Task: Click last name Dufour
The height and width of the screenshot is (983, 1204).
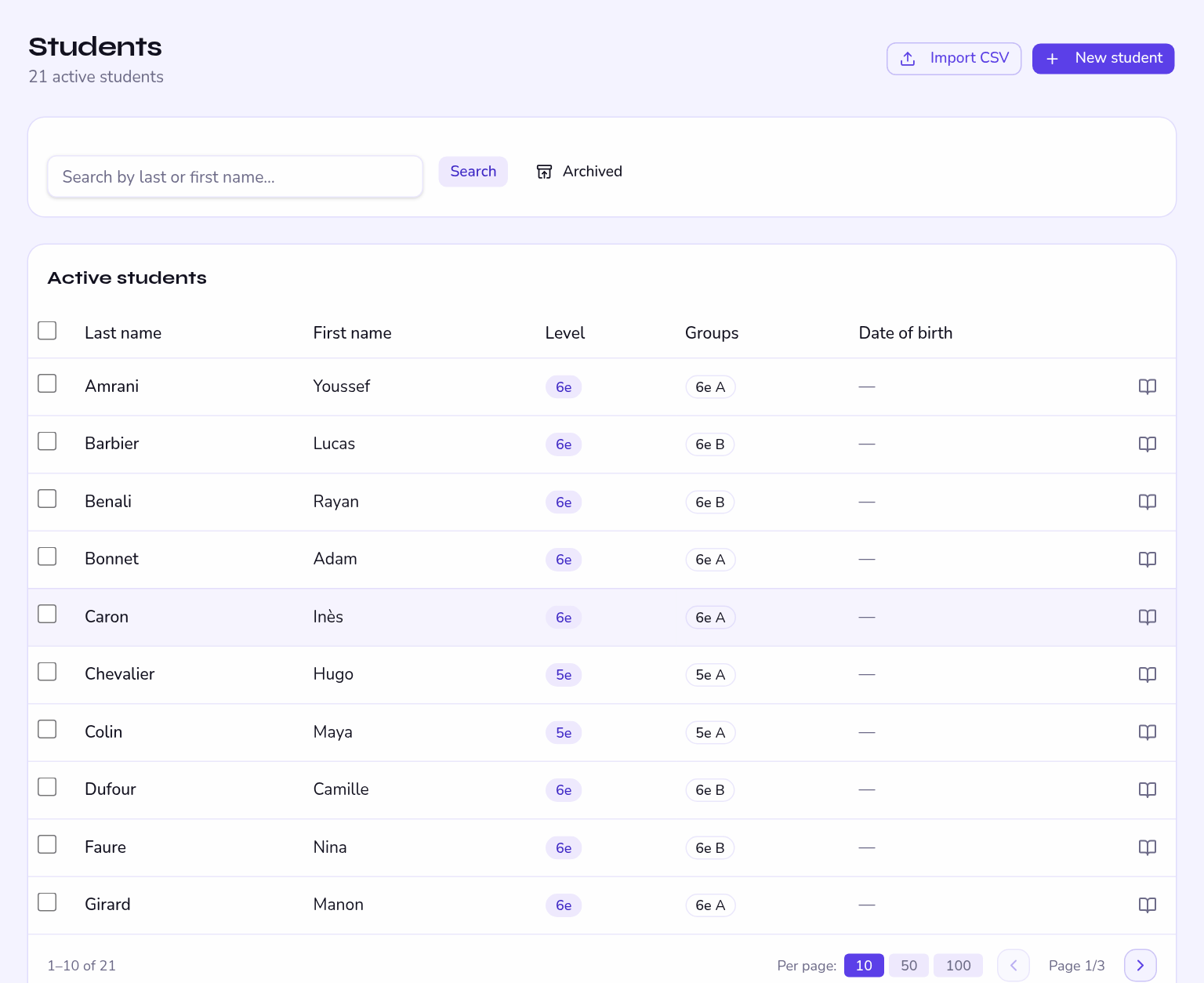Action: [x=111, y=789]
